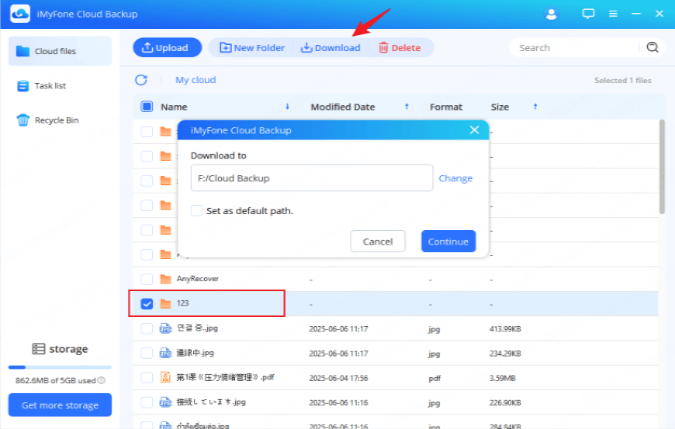
Task: Enable Set as default path checkbox
Action: 197,210
